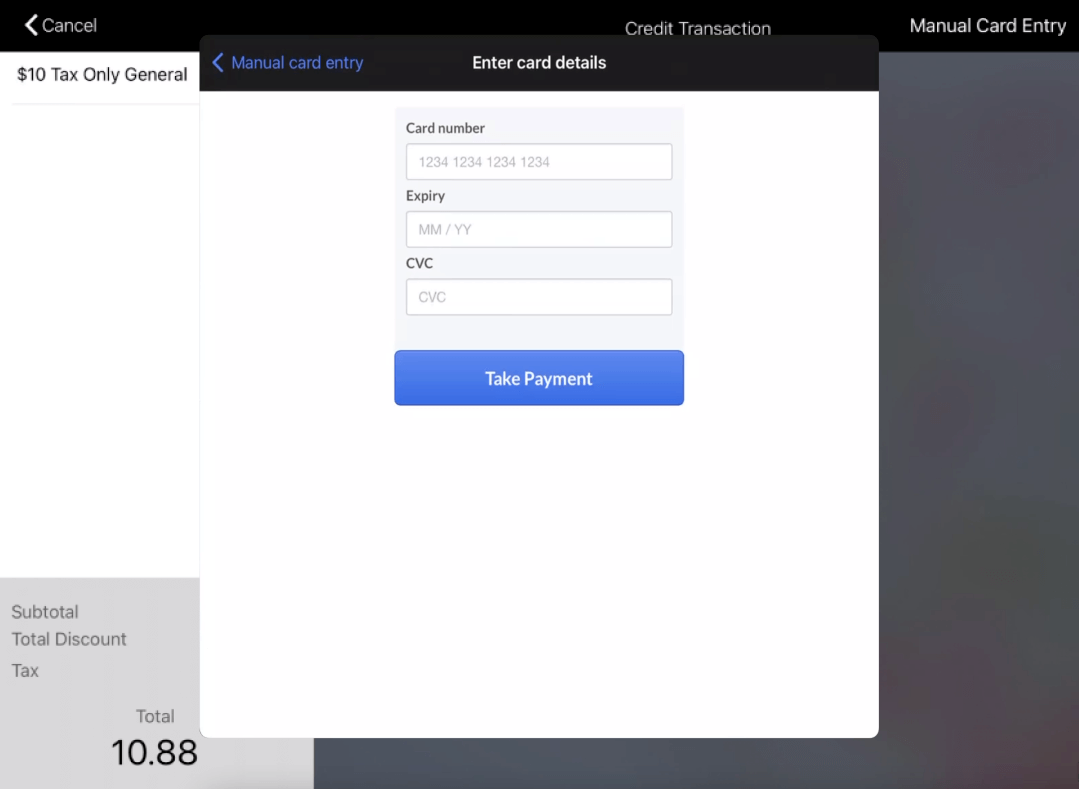Click the CVC label
Image resolution: width=1079 pixels, height=789 pixels.
(419, 263)
